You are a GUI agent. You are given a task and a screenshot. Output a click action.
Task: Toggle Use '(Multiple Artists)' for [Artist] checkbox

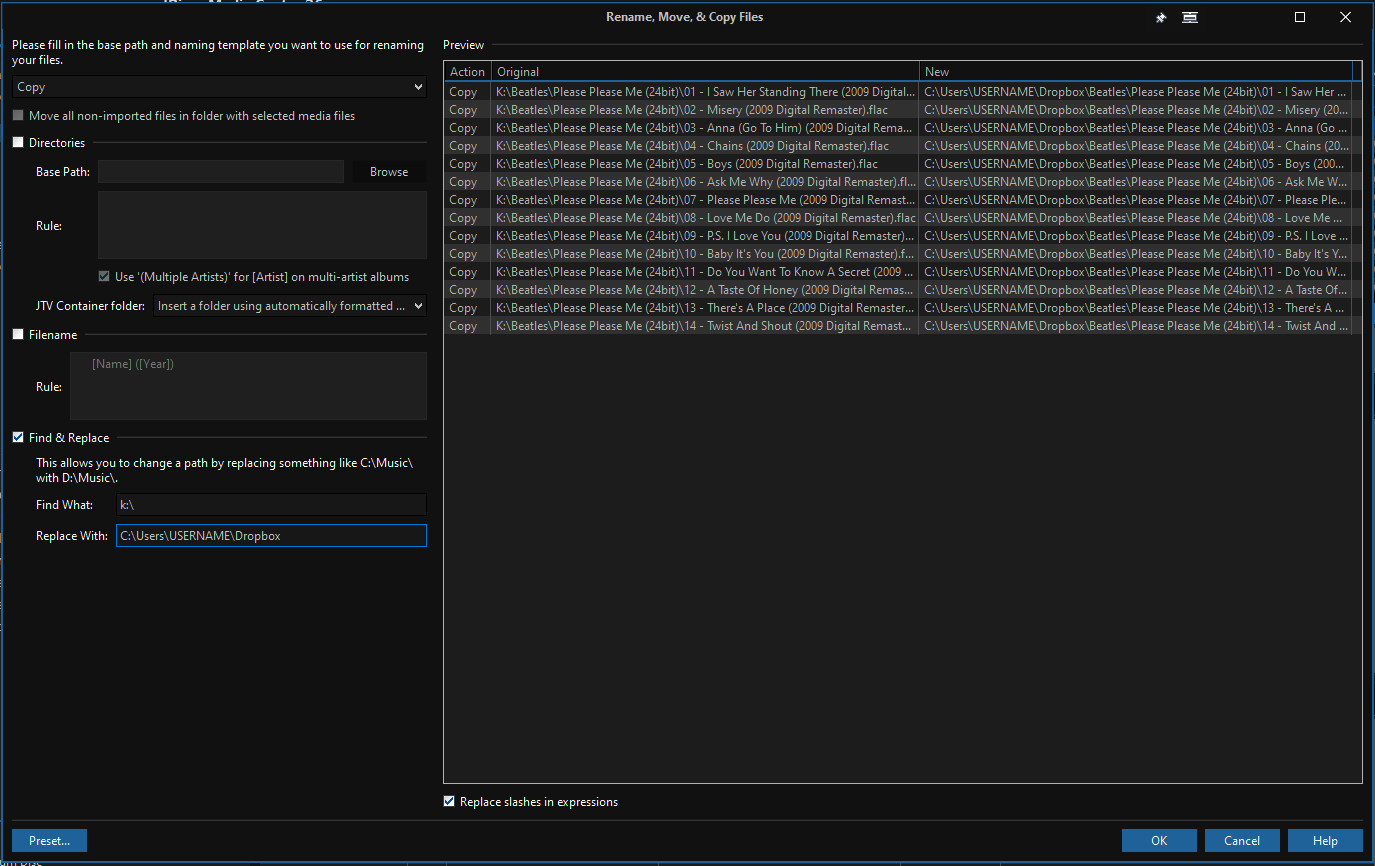pyautogui.click(x=104, y=277)
